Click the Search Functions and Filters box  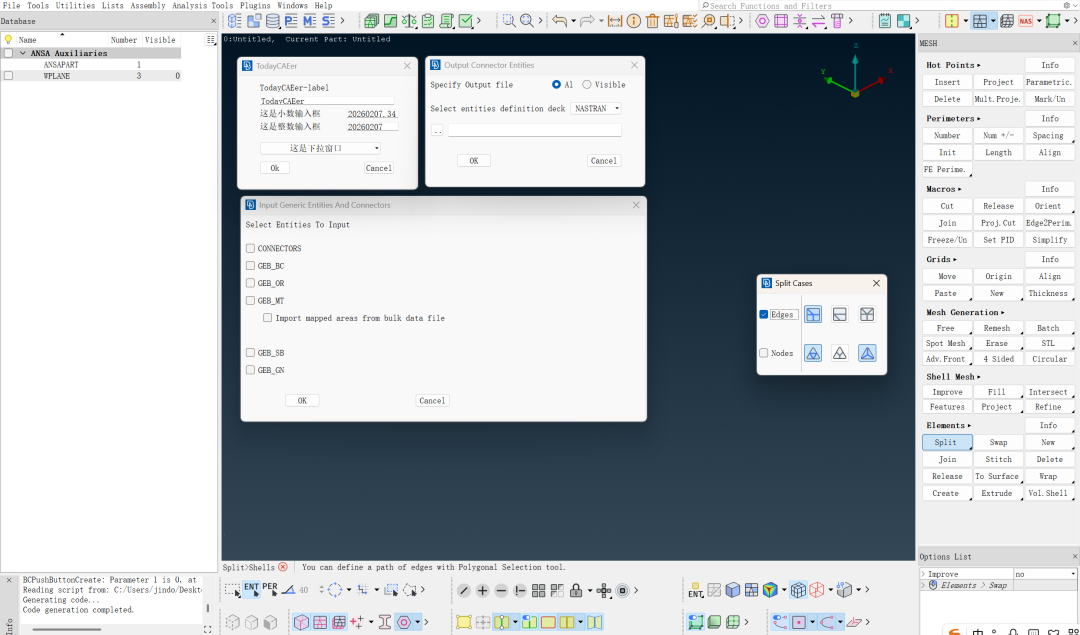[880, 6]
